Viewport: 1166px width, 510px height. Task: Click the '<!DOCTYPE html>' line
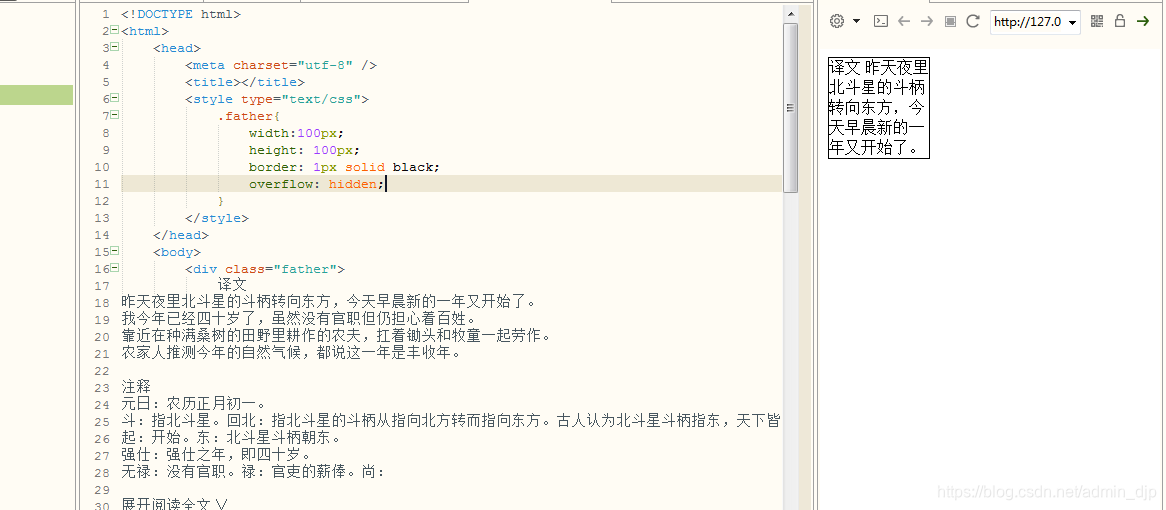[181, 14]
